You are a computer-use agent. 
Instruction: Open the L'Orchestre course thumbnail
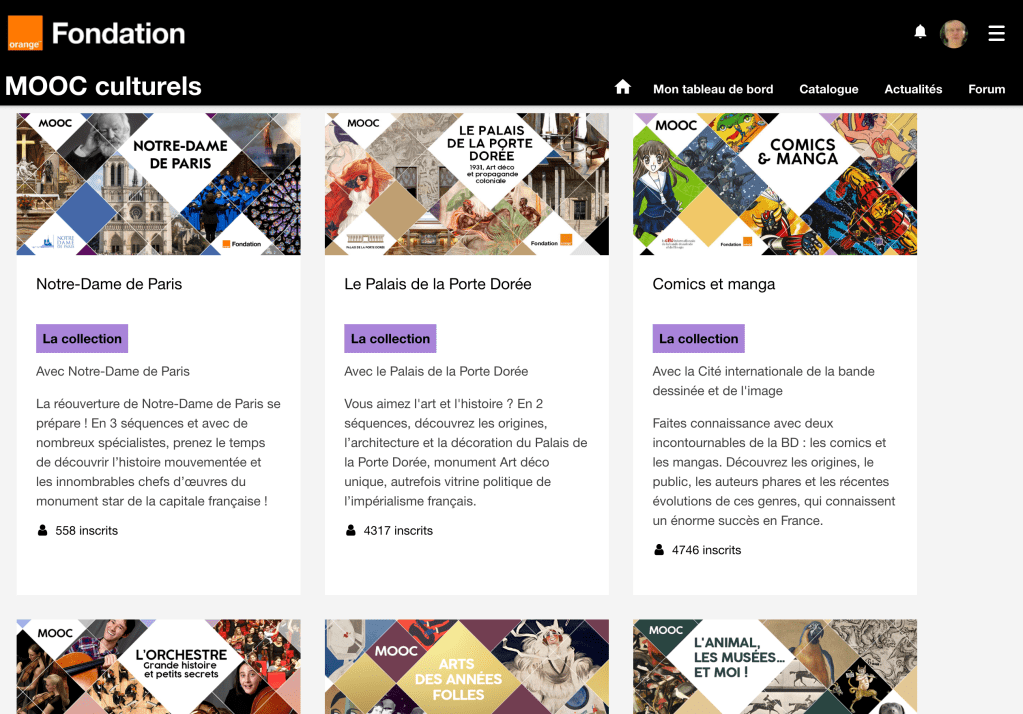159,666
